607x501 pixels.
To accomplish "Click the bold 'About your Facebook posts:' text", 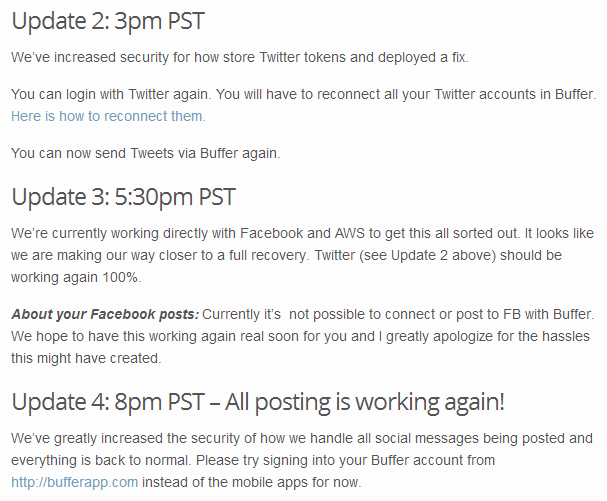I will [105, 314].
